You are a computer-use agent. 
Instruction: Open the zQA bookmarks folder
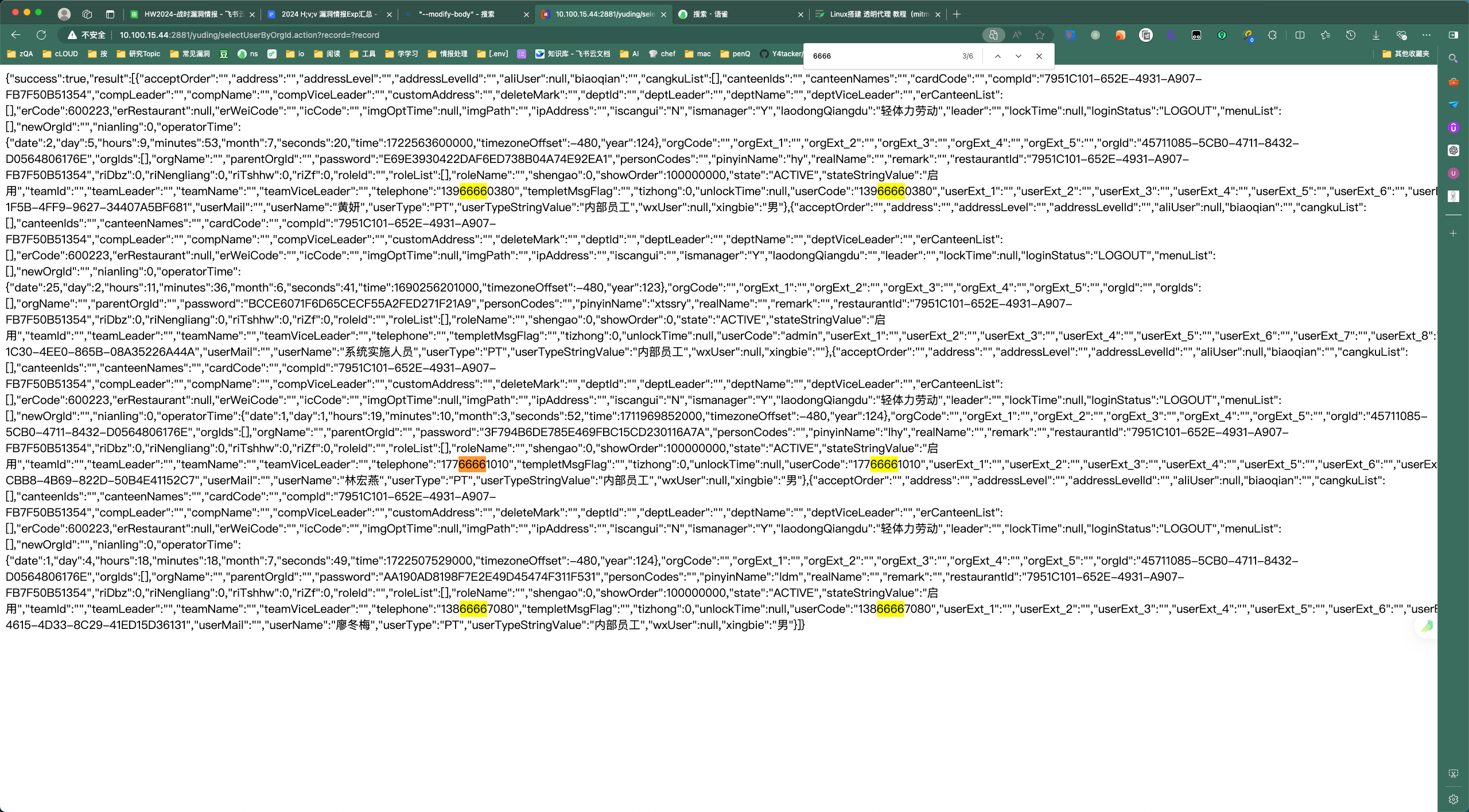pos(20,54)
